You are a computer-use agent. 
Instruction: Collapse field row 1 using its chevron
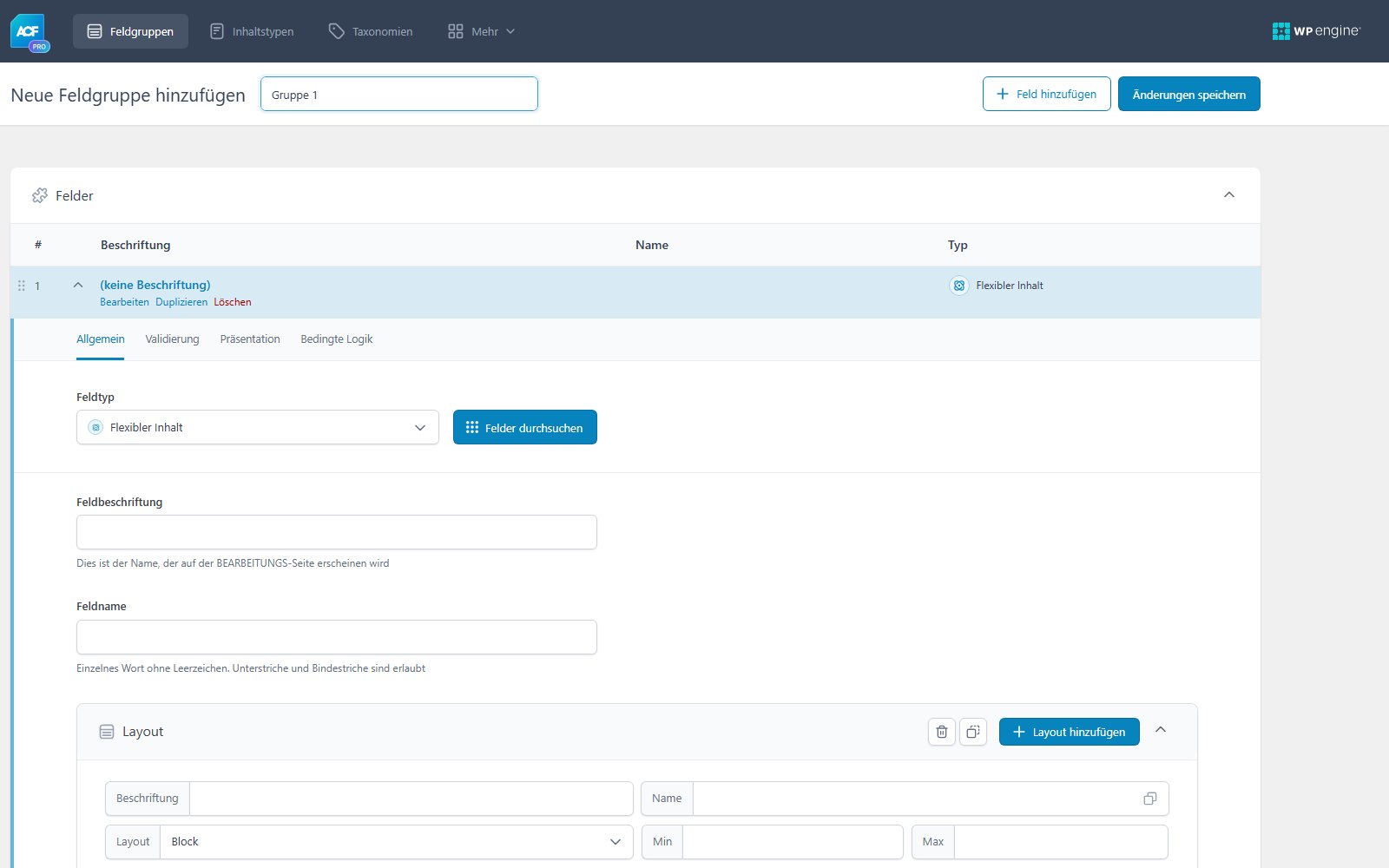click(x=78, y=285)
